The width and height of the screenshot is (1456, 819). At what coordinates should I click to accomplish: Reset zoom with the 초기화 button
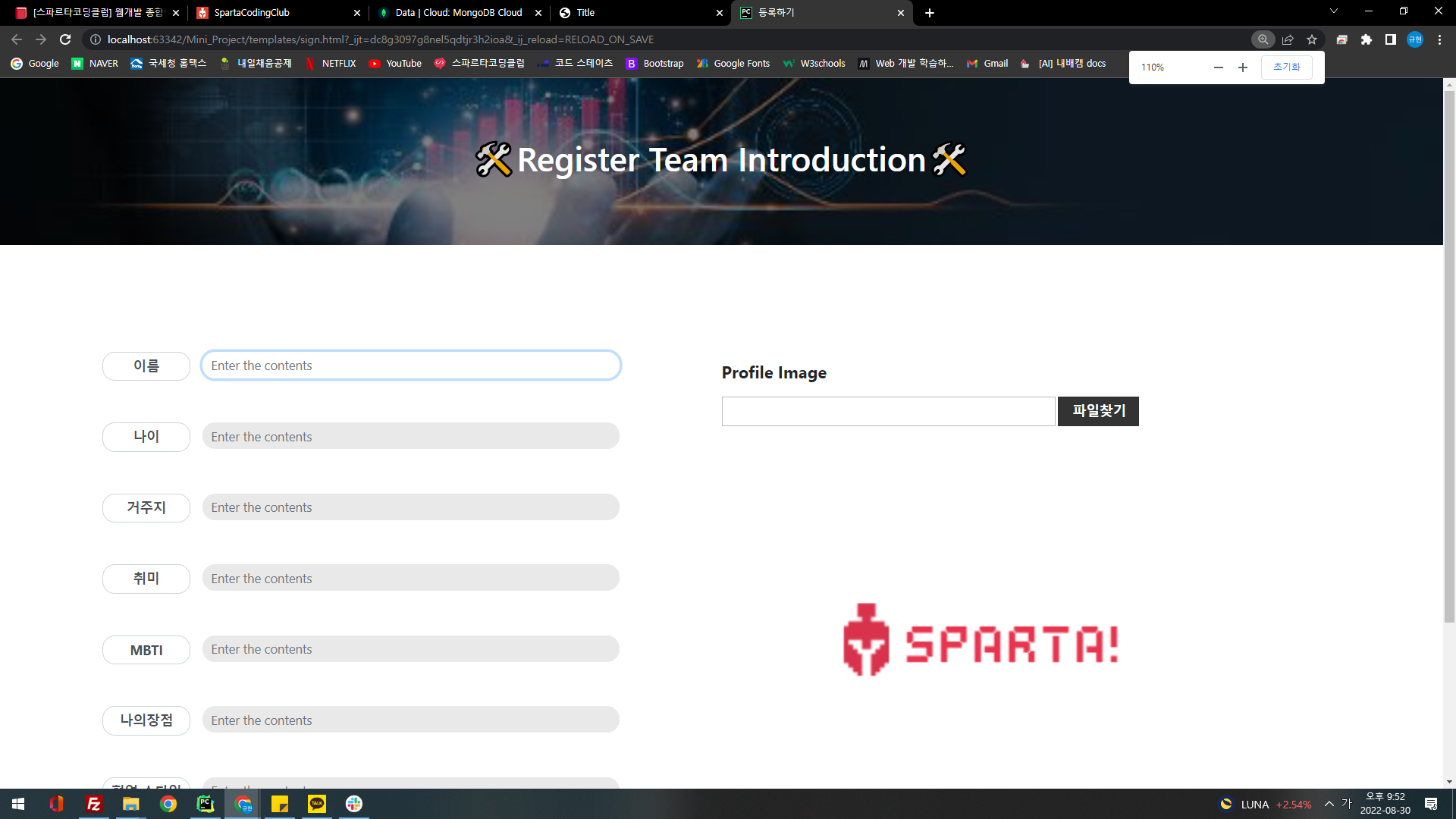1286,67
